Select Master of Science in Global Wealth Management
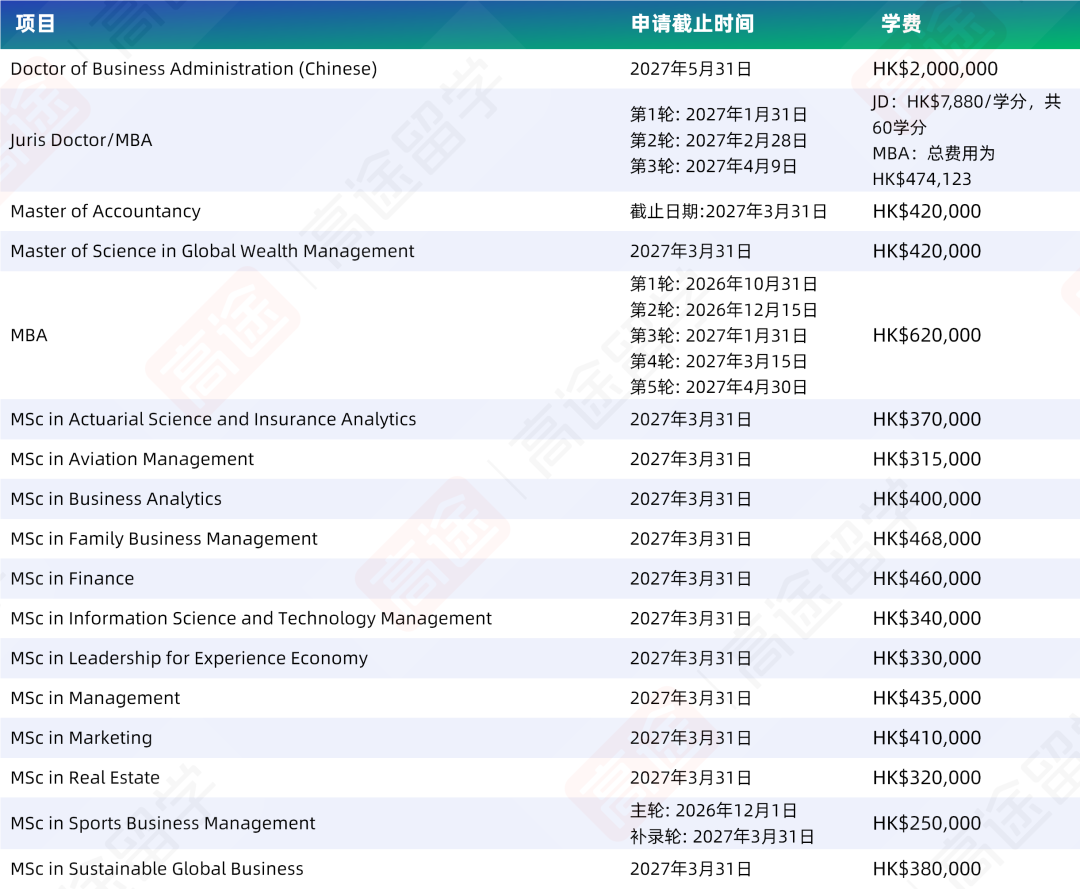 point(212,251)
